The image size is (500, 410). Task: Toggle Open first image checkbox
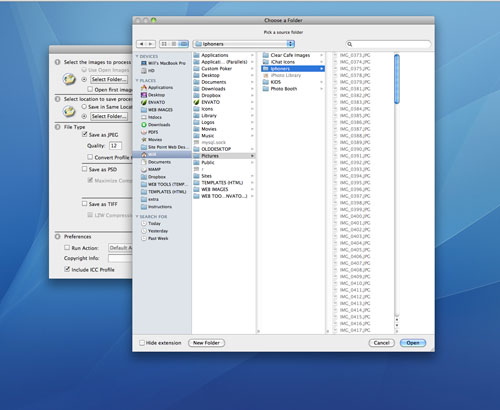tap(90, 89)
